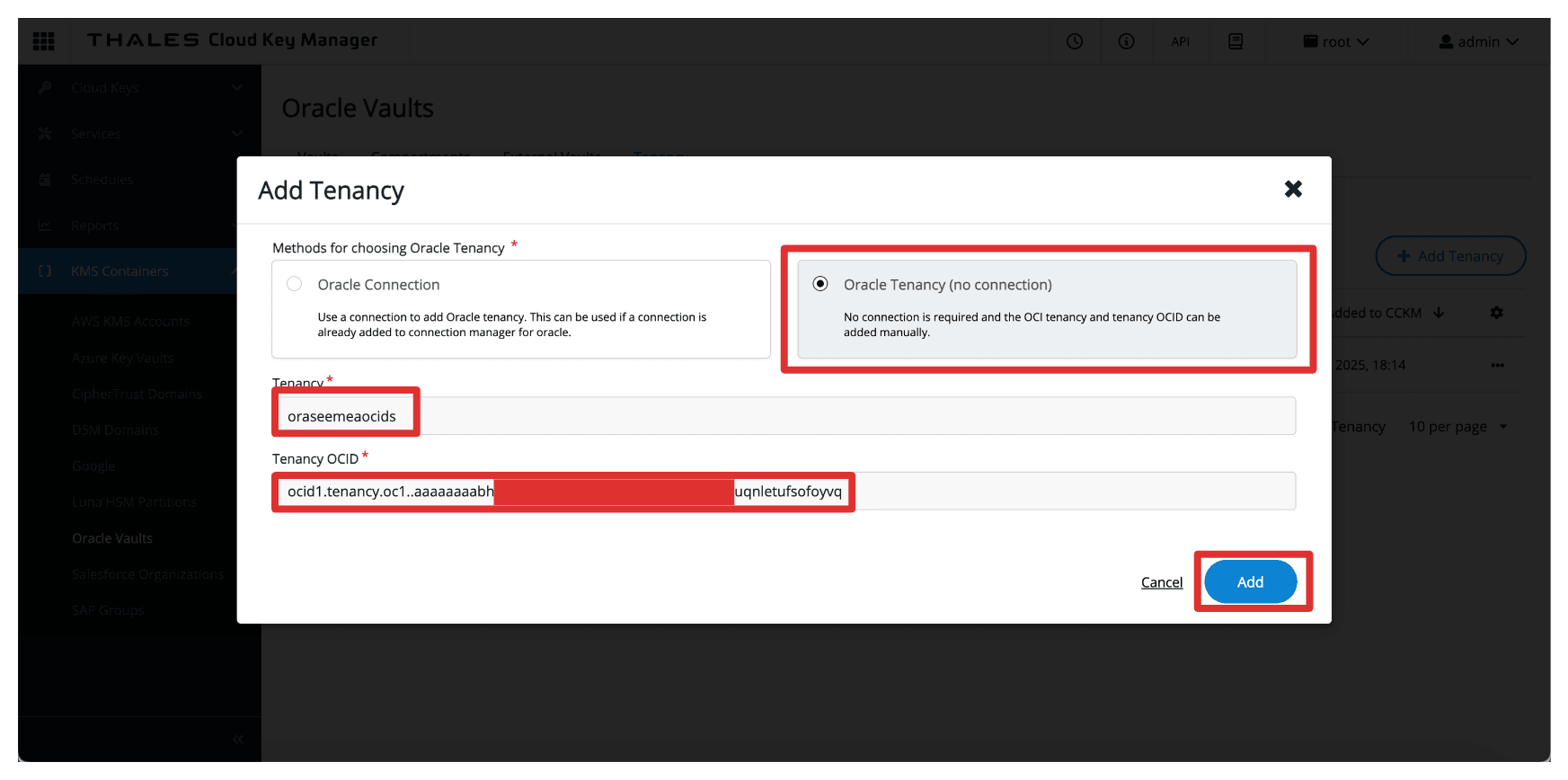Open DSM Domains sidebar item
The width and height of the screenshot is (1568, 780).
pos(115,430)
